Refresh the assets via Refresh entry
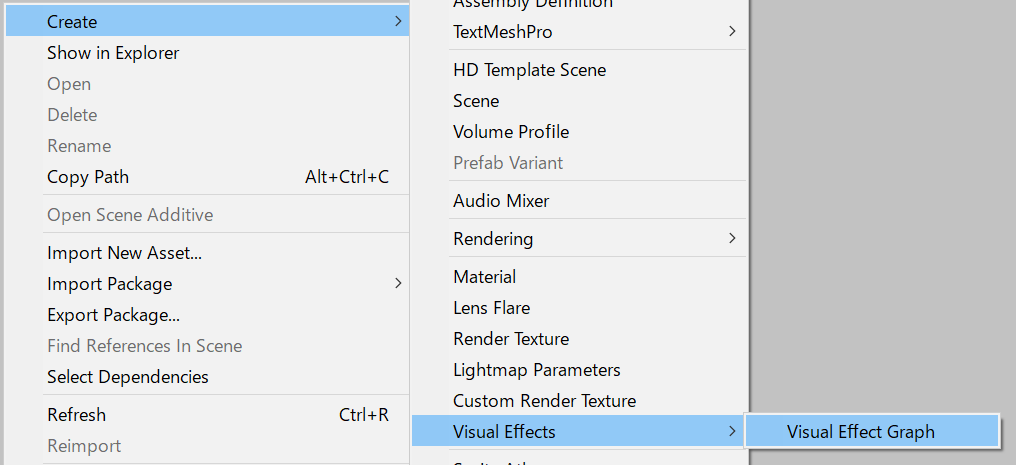The image size is (1016, 465). pos(77,415)
